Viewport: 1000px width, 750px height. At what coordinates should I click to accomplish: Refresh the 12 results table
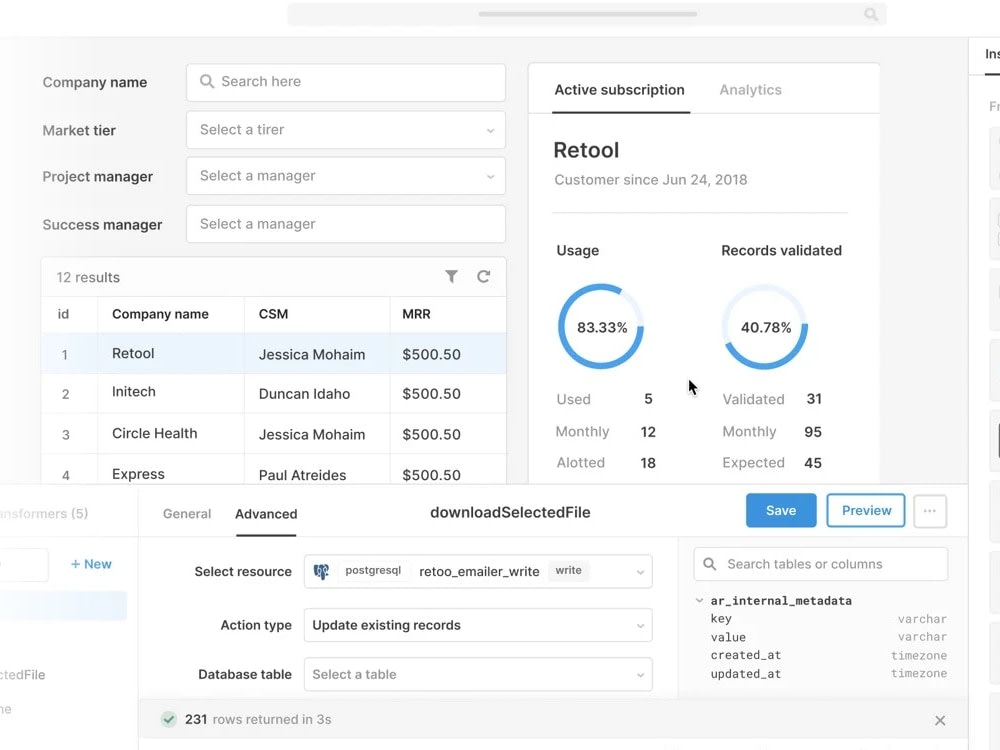tap(484, 276)
